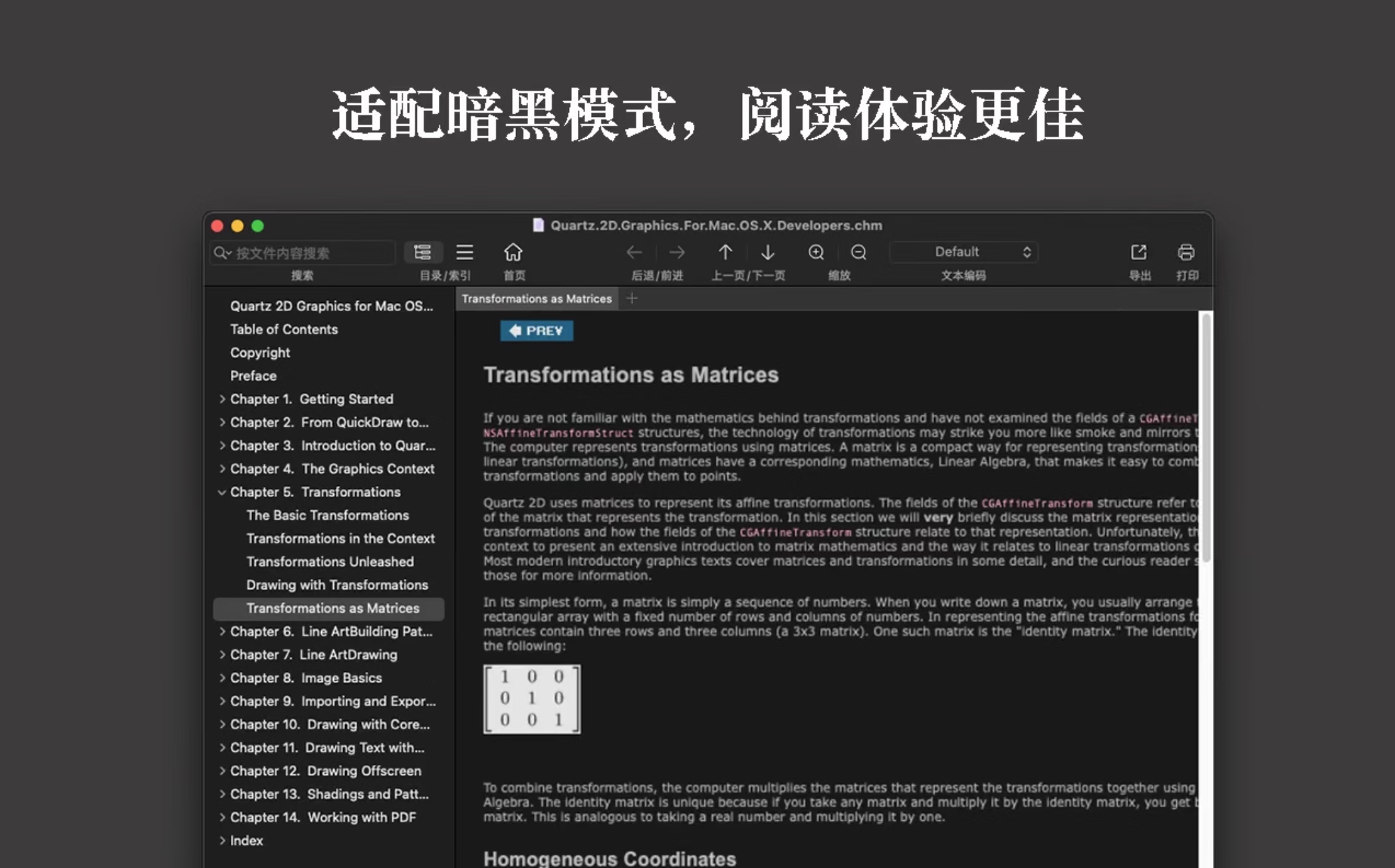Image resolution: width=1395 pixels, height=868 pixels.
Task: Select the Transformations as Matrices tab
Action: point(536,299)
